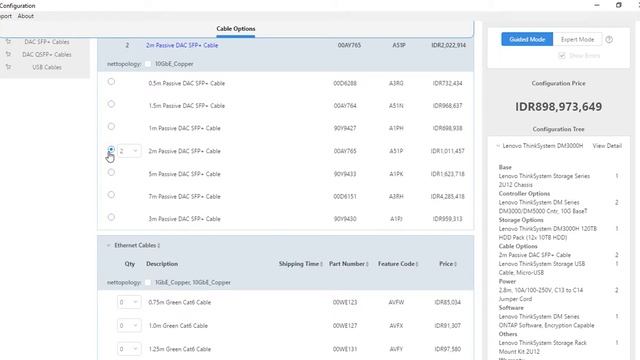Image resolution: width=640 pixels, height=360 pixels.
Task: Sort by Feature Code column header
Action: (x=398, y=264)
